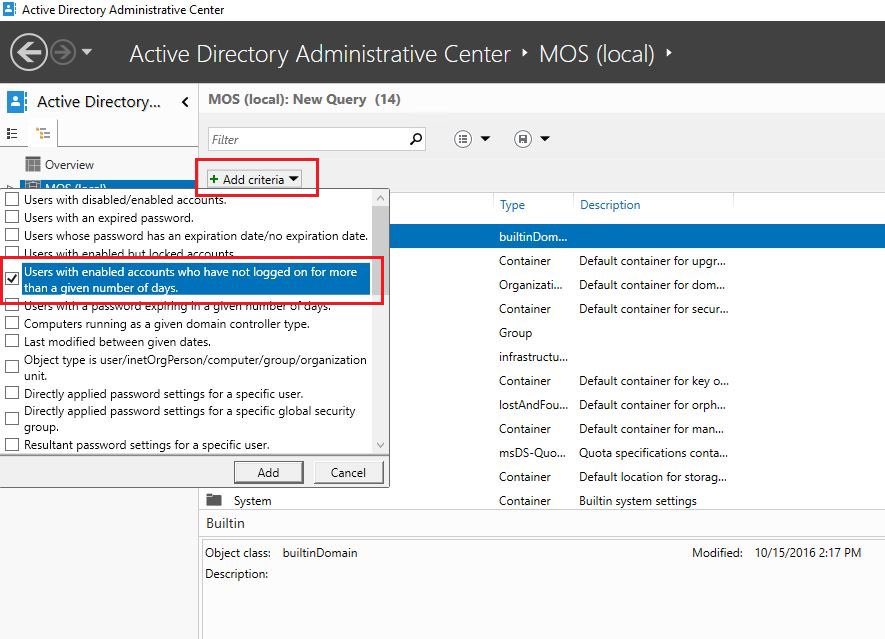Switch to tree view navigation tab
885x639 pixels.
click(43, 133)
